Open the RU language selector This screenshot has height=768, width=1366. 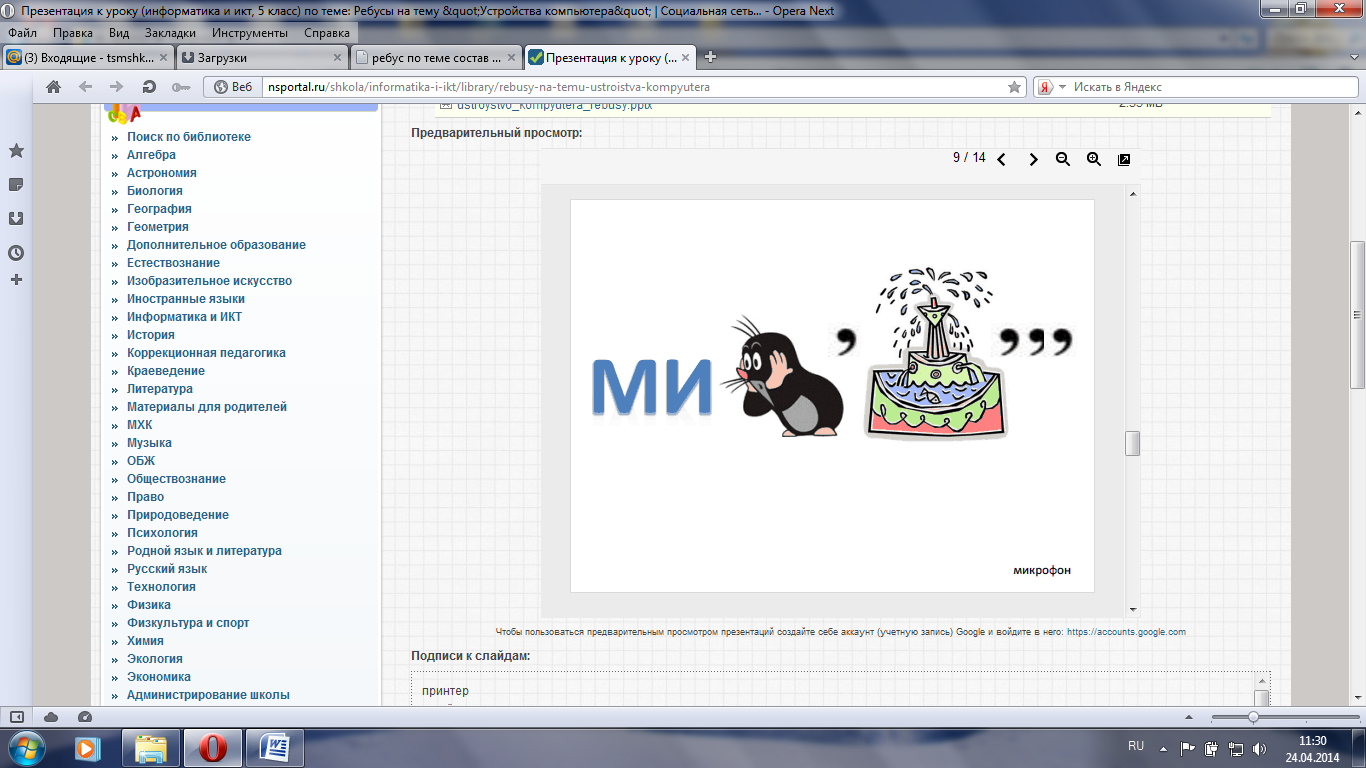point(1136,747)
